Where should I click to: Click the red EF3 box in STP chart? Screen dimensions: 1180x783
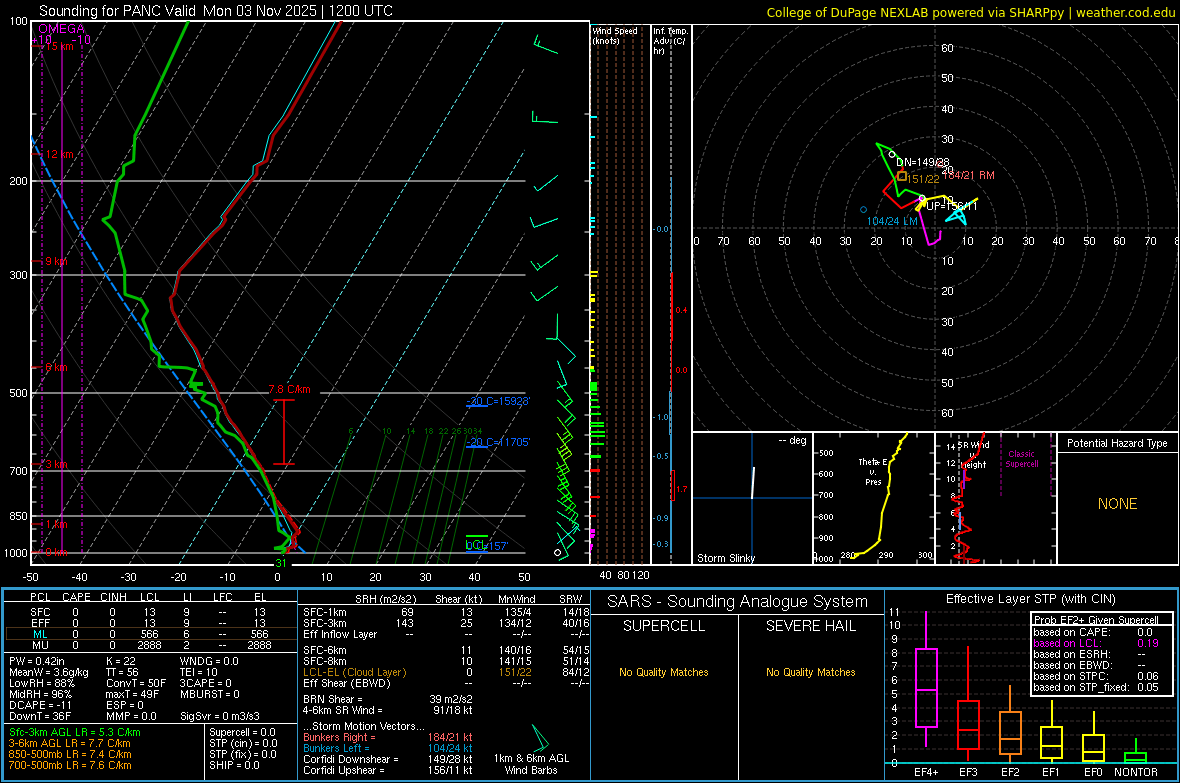(968, 725)
